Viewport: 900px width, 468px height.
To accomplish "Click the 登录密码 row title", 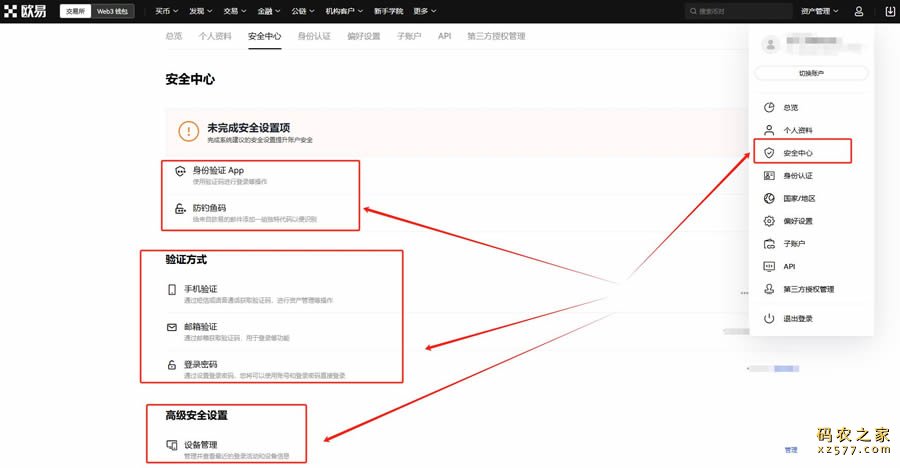I will 200,364.
